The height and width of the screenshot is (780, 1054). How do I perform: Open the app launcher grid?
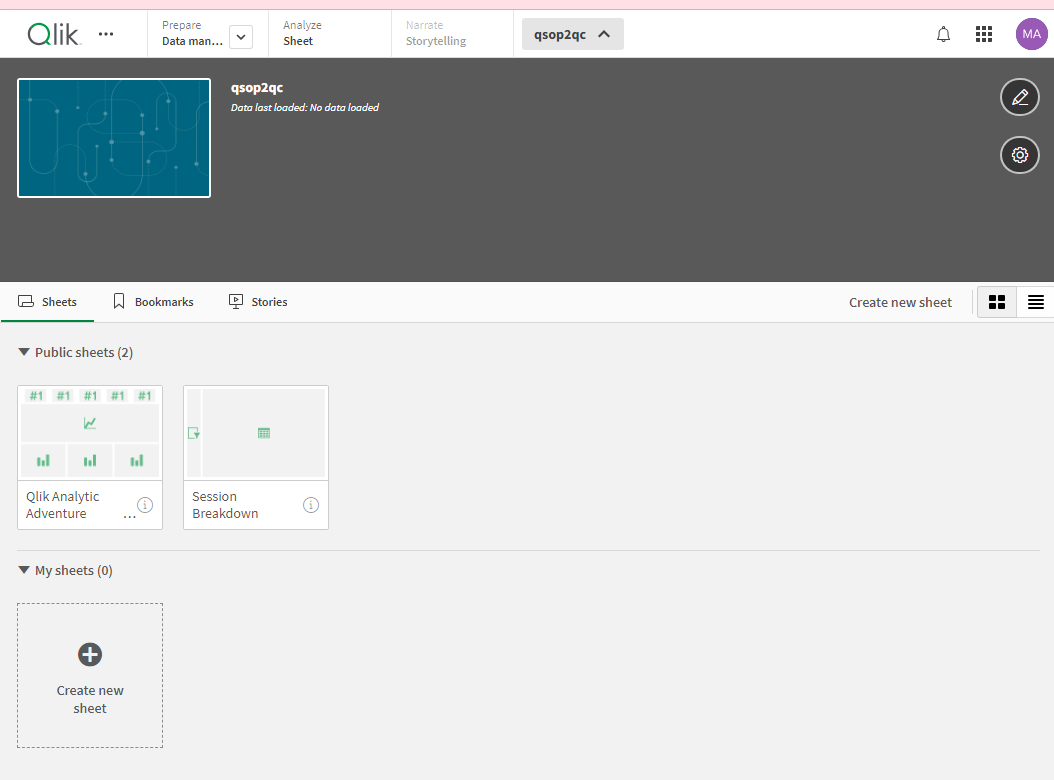(984, 34)
